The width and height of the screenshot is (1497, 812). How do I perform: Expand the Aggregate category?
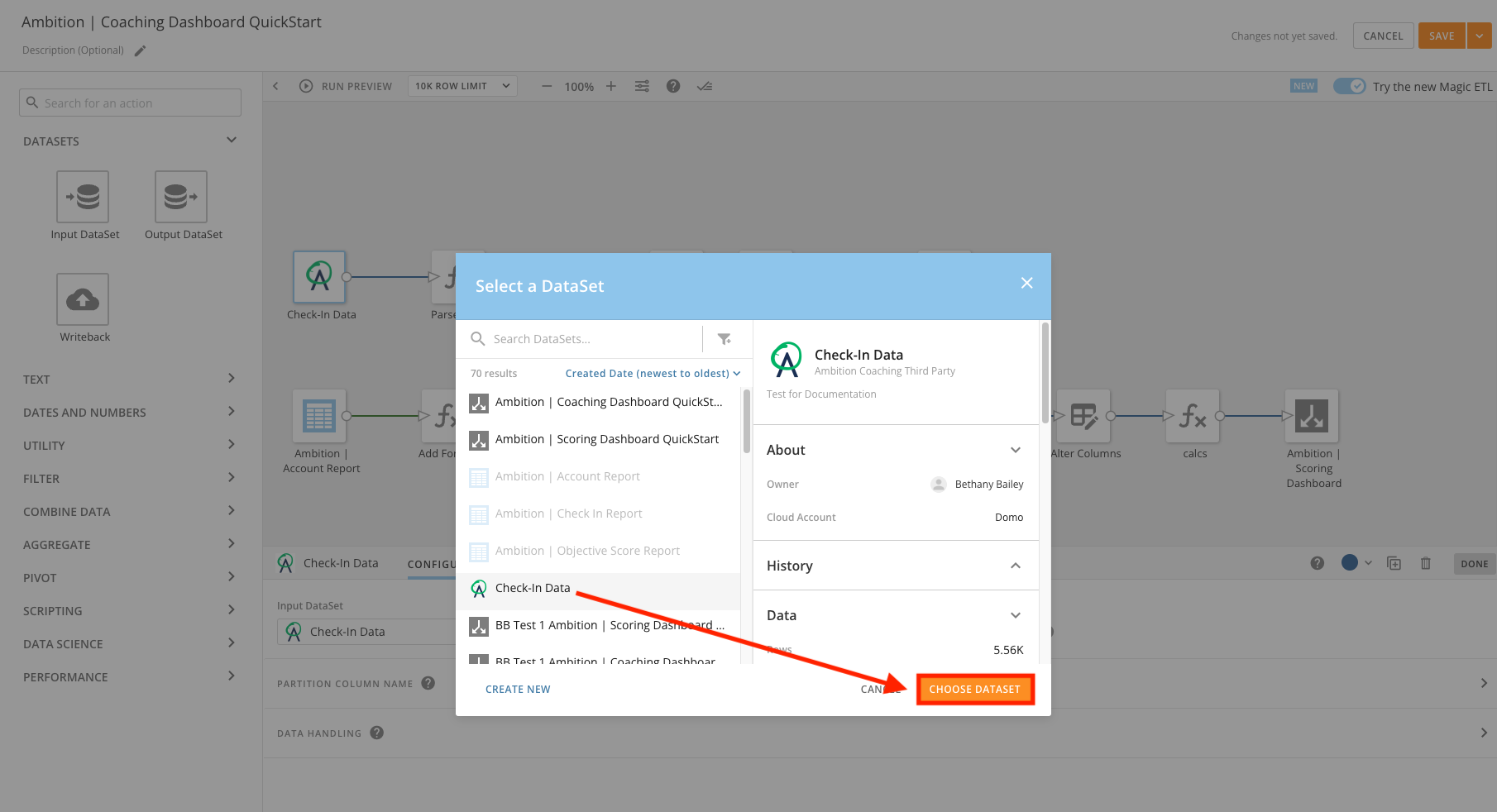[x=232, y=544]
